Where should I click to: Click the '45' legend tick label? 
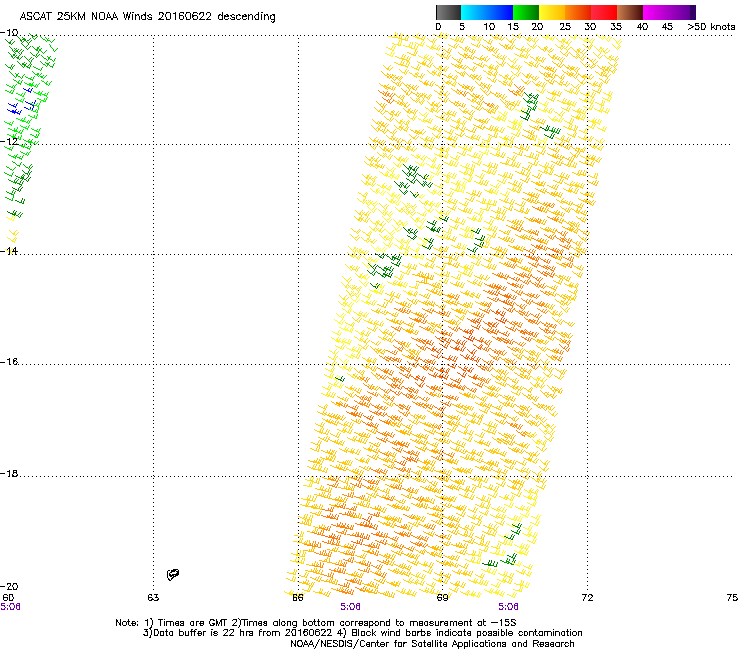pos(667,27)
